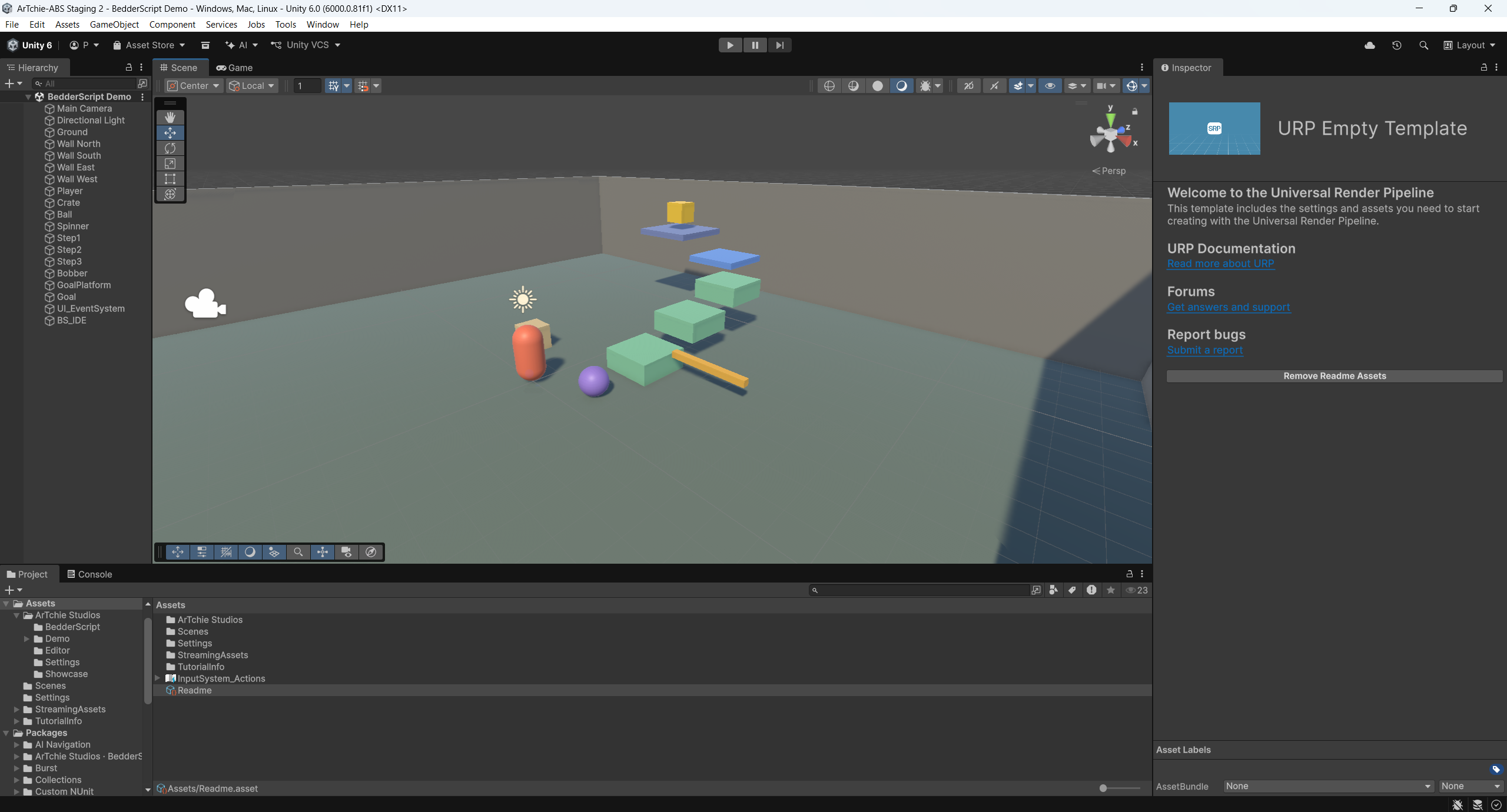Screen dimensions: 1507x812
Task: Click the Favorites star icon in Project
Action: click(x=1110, y=590)
